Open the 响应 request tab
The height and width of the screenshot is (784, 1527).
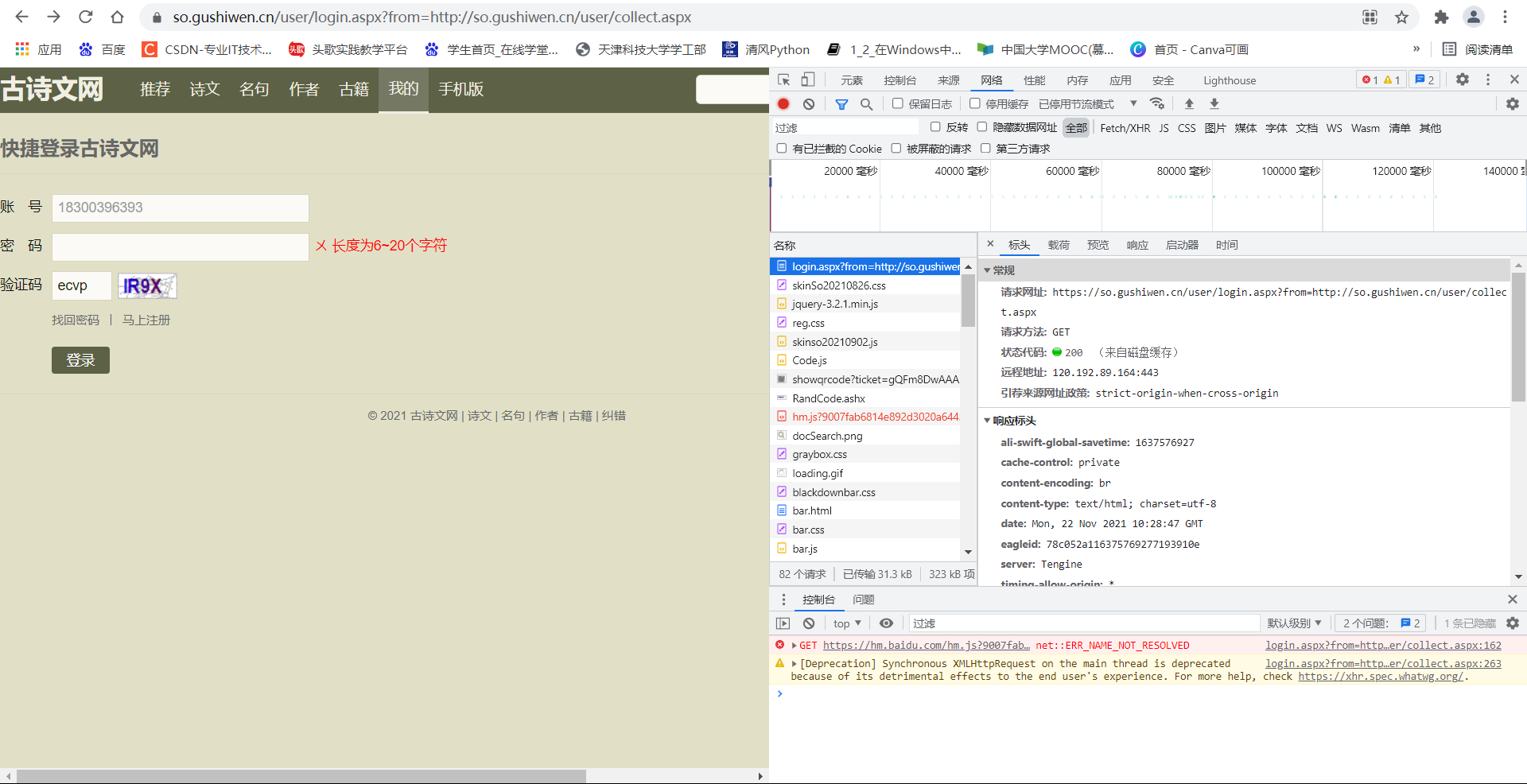(x=1137, y=245)
